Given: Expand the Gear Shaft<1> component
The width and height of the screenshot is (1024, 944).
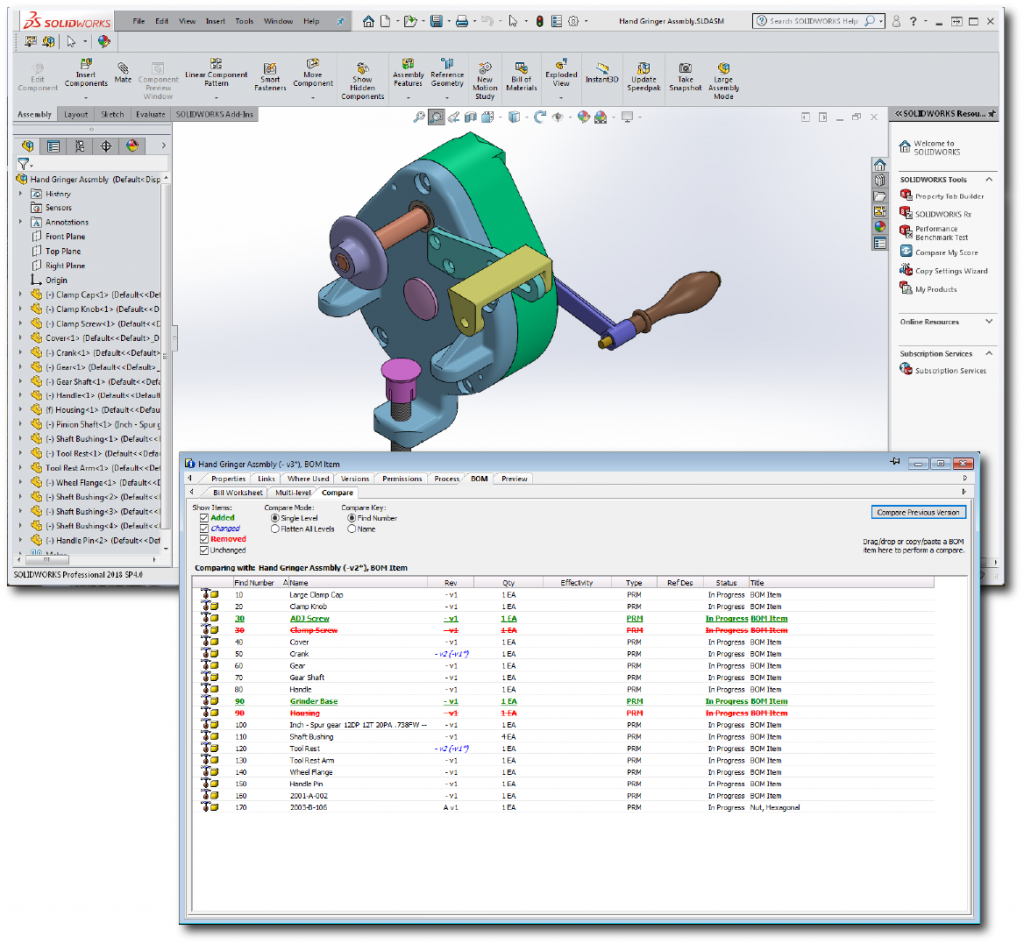Looking at the screenshot, I should tap(20, 381).
